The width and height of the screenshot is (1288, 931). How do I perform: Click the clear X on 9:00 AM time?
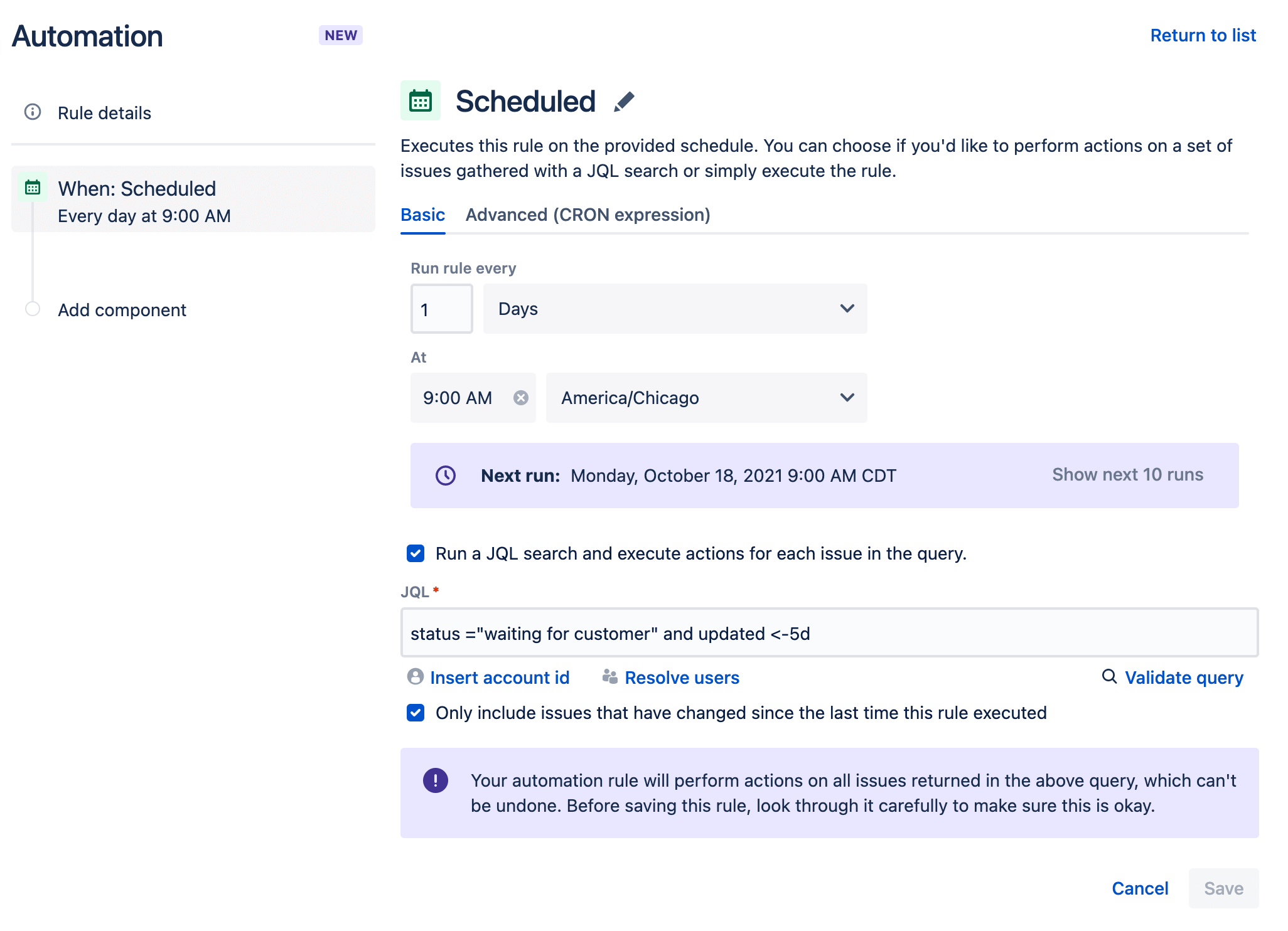(x=521, y=397)
